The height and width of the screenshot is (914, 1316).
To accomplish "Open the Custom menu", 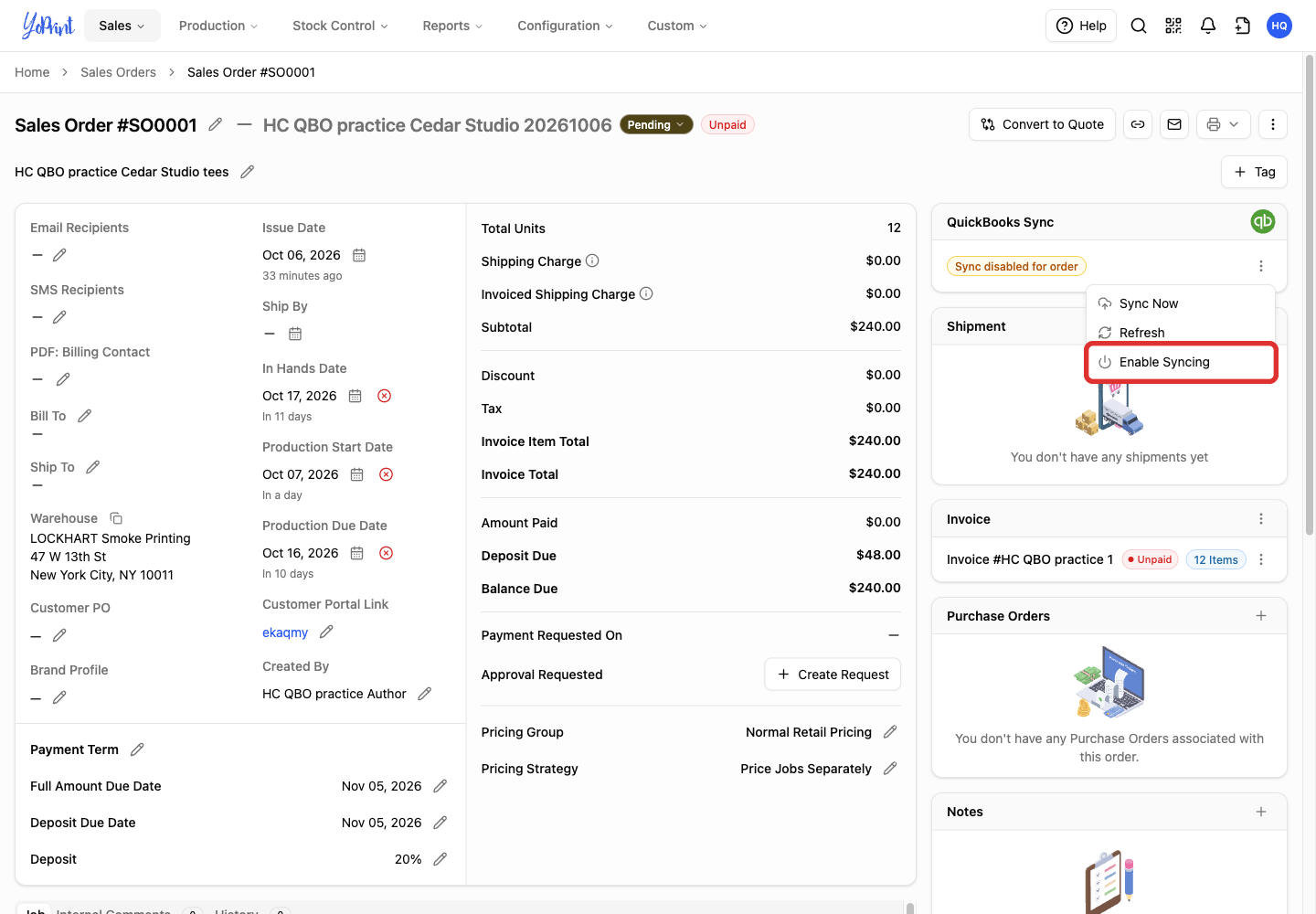I will click(677, 26).
